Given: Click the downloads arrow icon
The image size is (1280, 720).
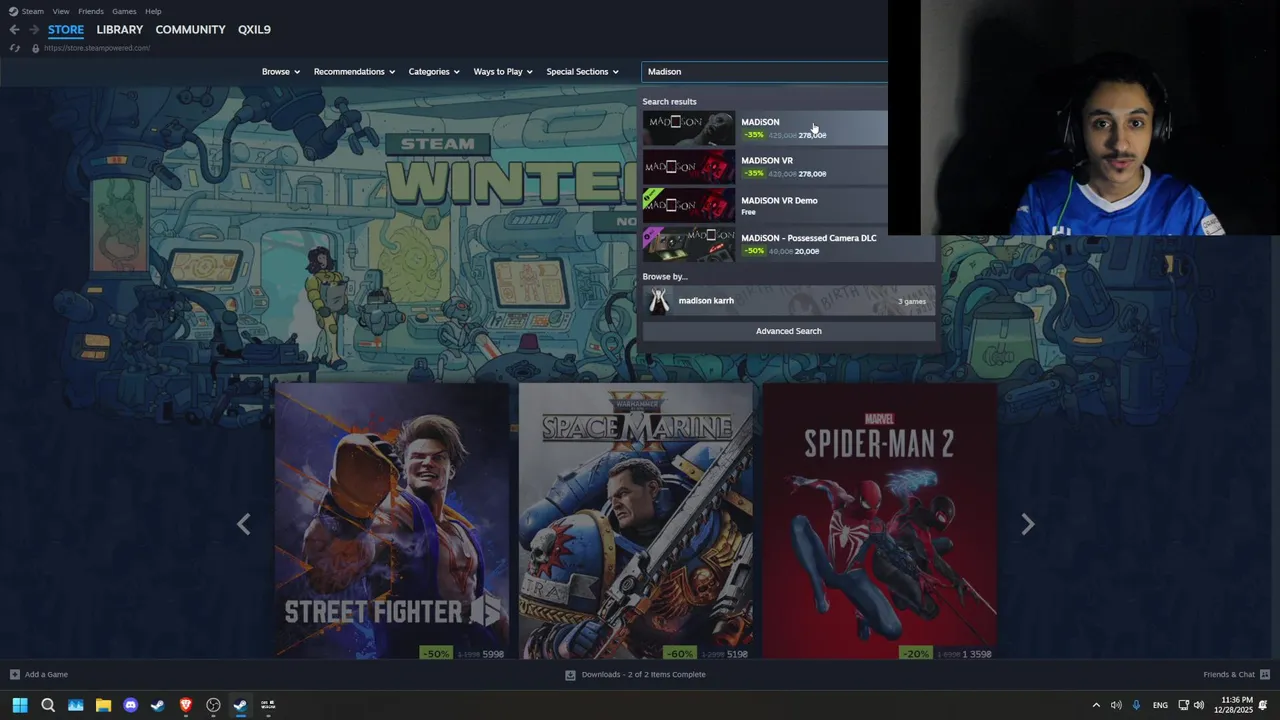Looking at the screenshot, I should pos(571,674).
